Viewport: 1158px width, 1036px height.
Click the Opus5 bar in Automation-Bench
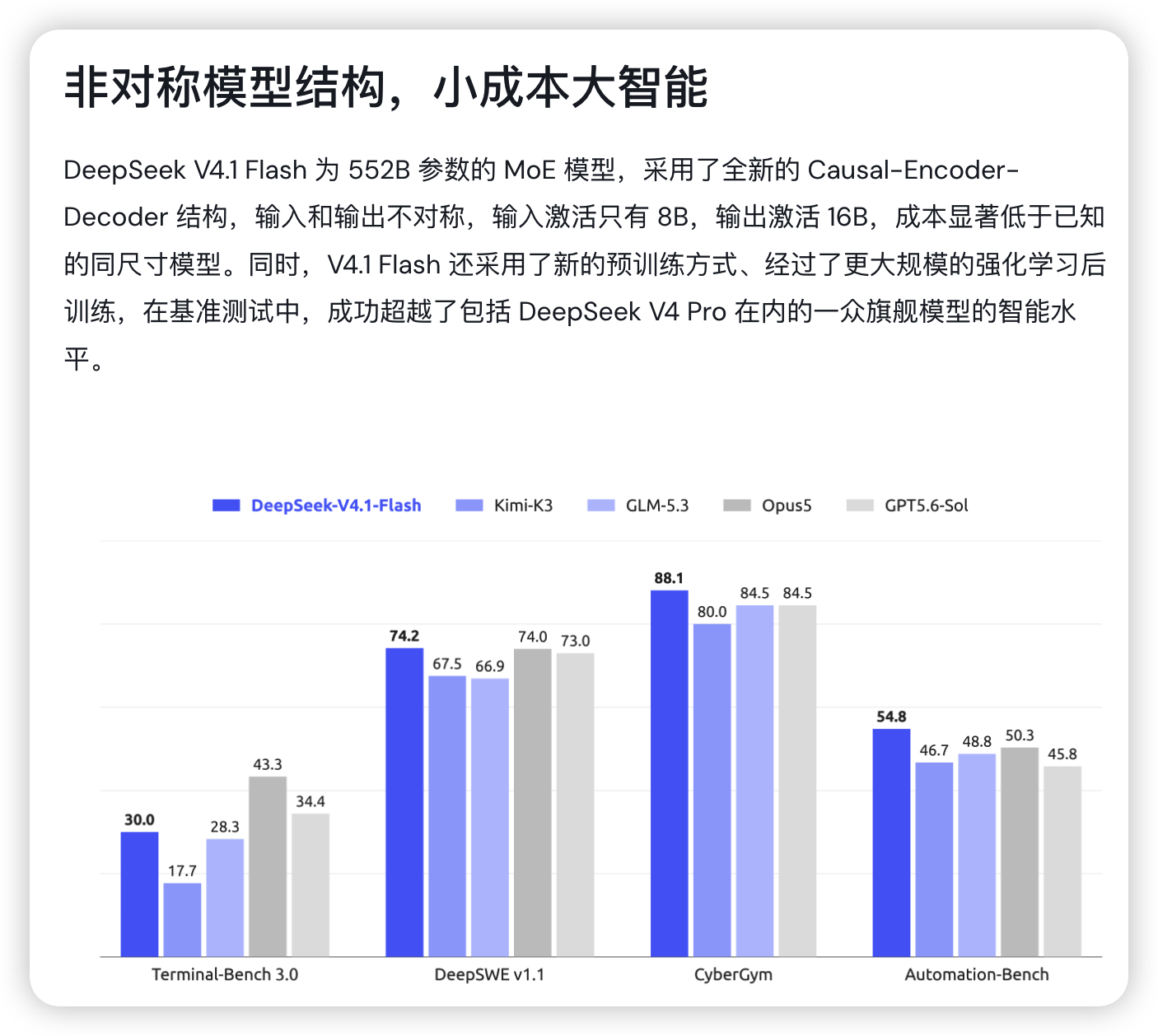pyautogui.click(x=1020, y=852)
